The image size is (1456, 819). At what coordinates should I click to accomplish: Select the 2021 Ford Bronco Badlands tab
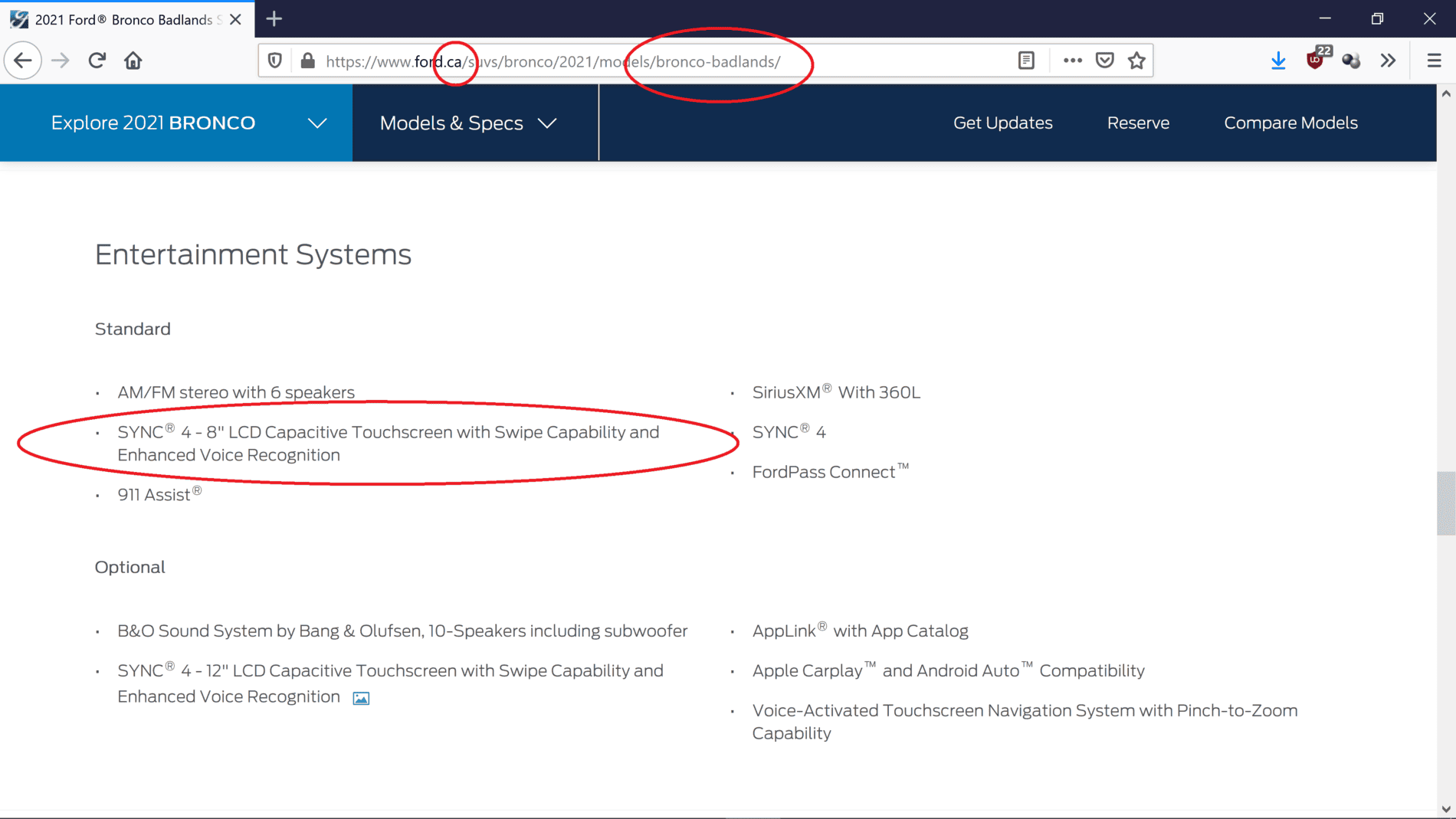127,19
